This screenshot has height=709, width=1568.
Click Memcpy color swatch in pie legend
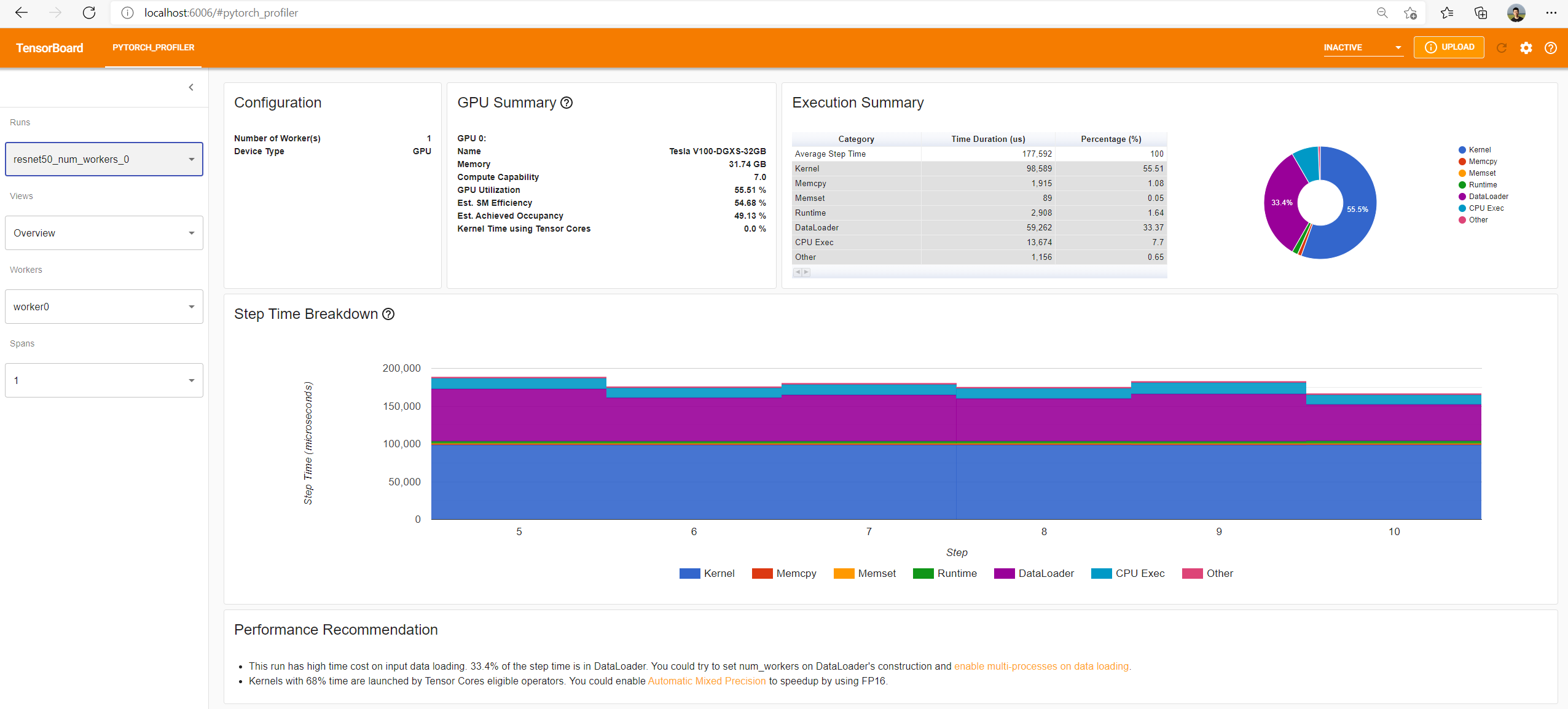1462,162
